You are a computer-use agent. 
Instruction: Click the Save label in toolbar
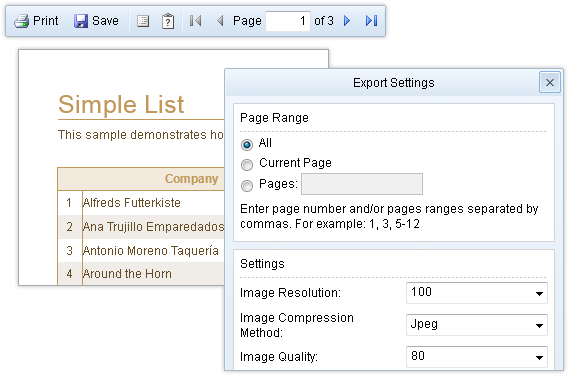pos(105,21)
